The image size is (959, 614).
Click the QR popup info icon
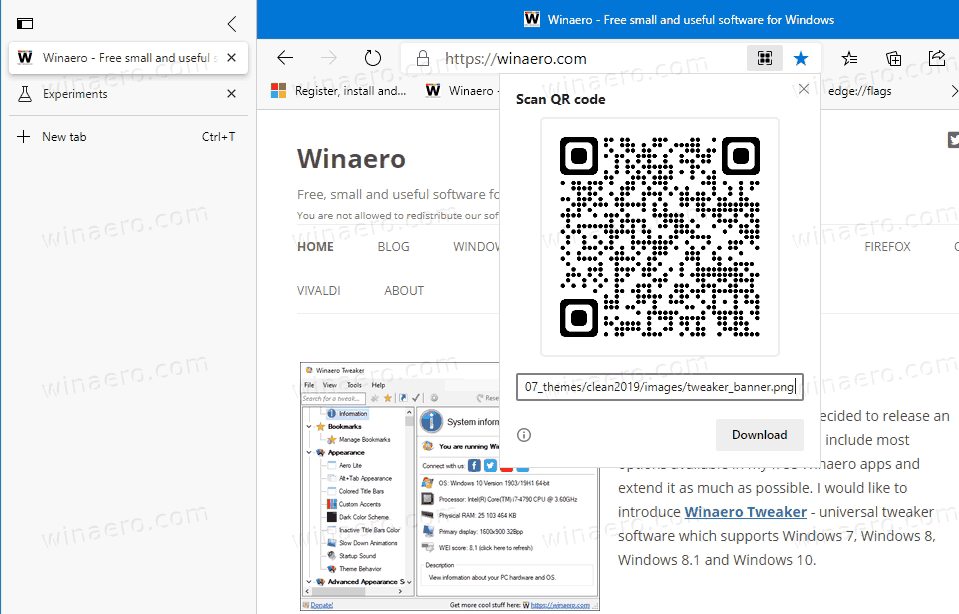pyautogui.click(x=524, y=435)
